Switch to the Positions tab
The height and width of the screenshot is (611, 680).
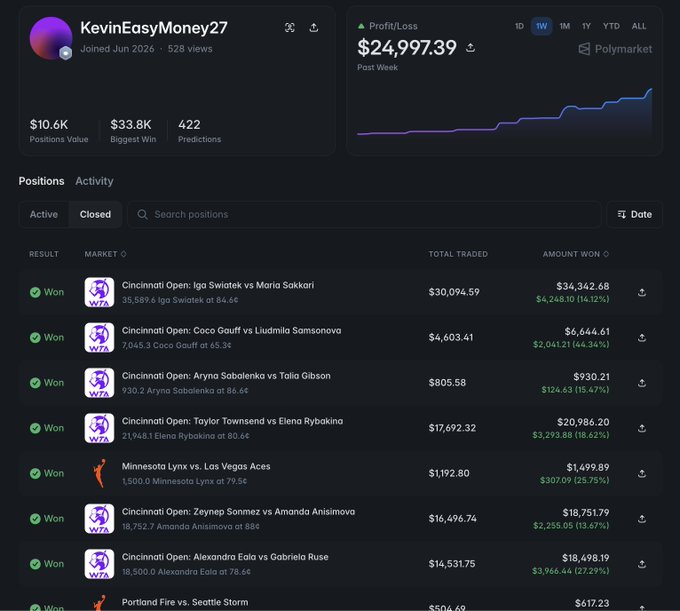pyautogui.click(x=41, y=181)
